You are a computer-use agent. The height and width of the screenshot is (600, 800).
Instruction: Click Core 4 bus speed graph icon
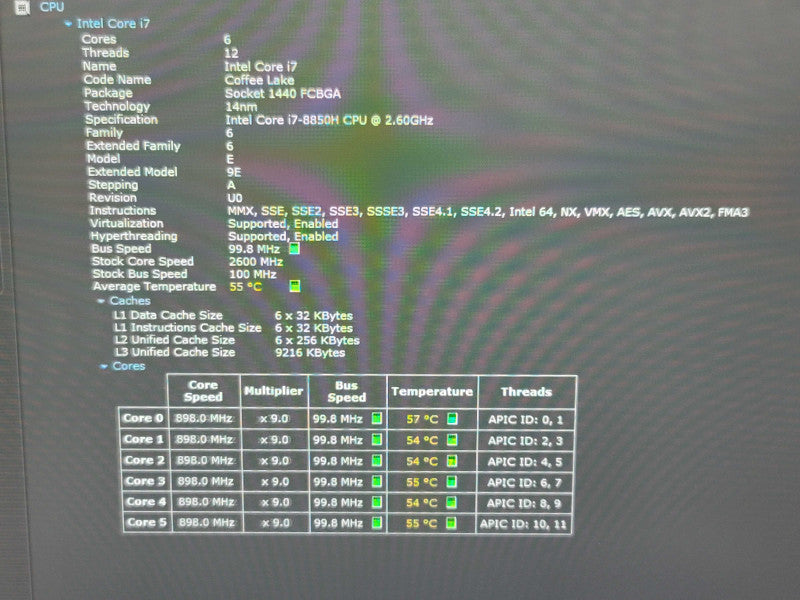coord(377,503)
